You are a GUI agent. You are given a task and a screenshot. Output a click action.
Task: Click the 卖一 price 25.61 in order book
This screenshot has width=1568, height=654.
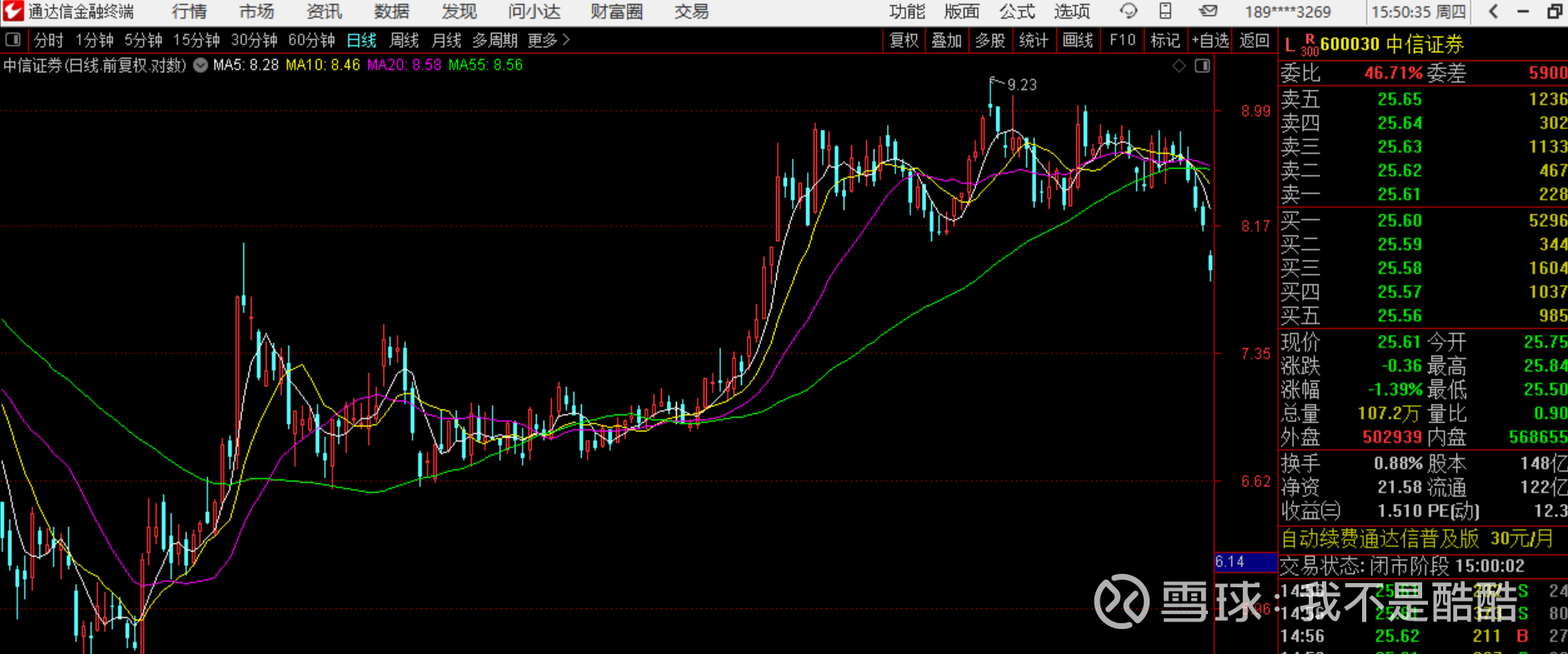click(x=1400, y=194)
